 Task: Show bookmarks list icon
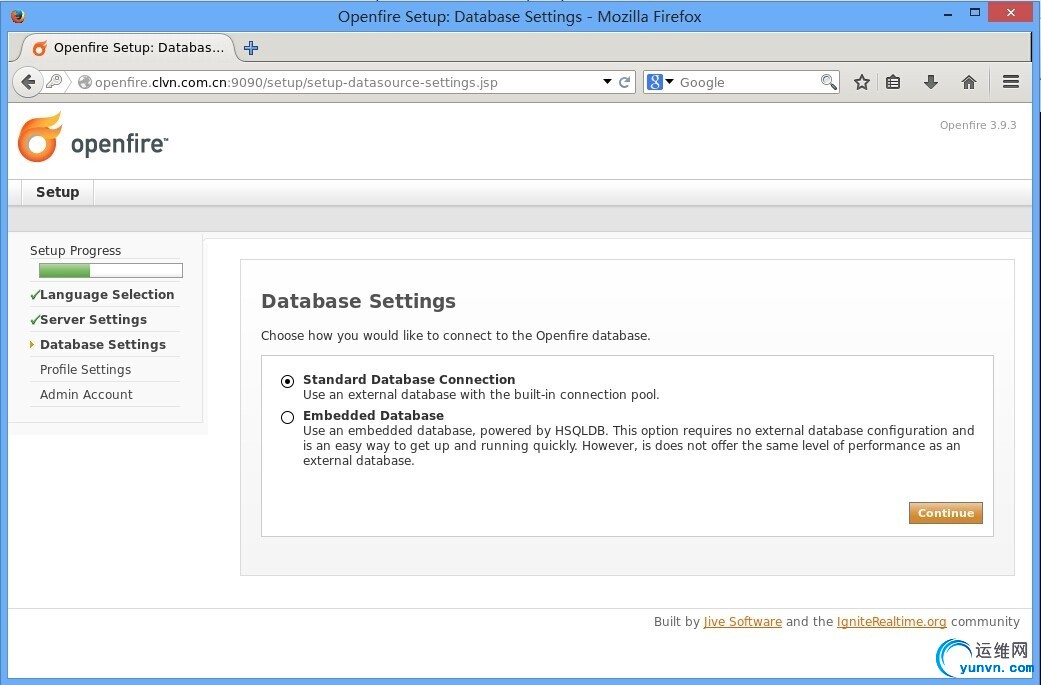(x=893, y=82)
